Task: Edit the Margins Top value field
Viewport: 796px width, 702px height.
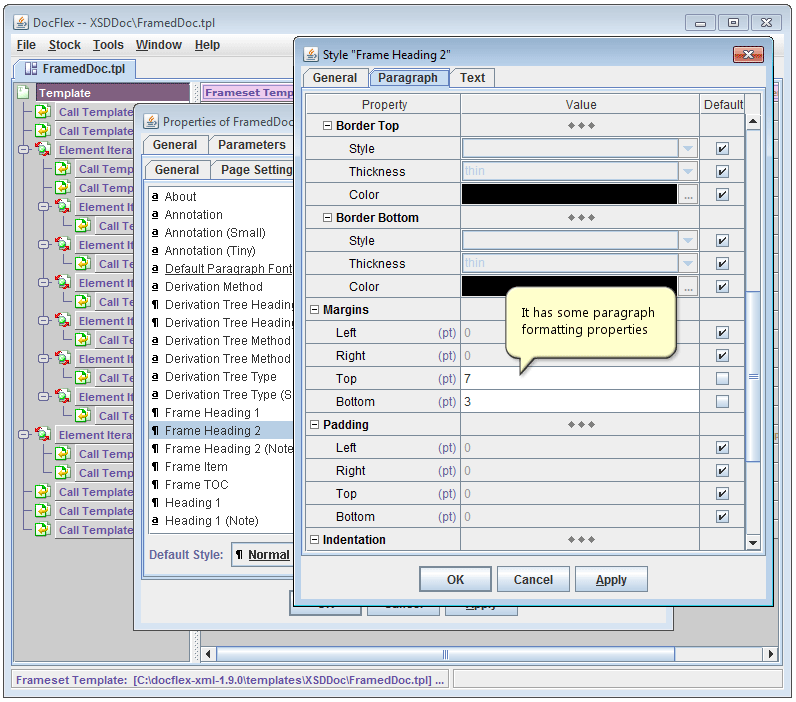Action: 579,379
